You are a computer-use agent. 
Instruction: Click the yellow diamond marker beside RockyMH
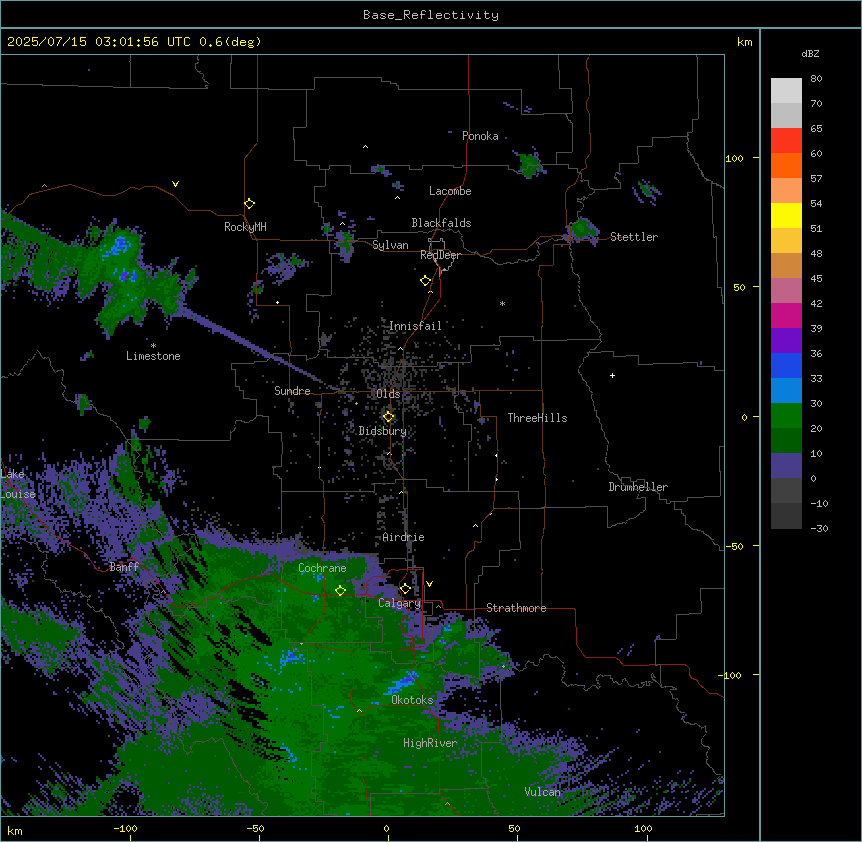click(250, 204)
